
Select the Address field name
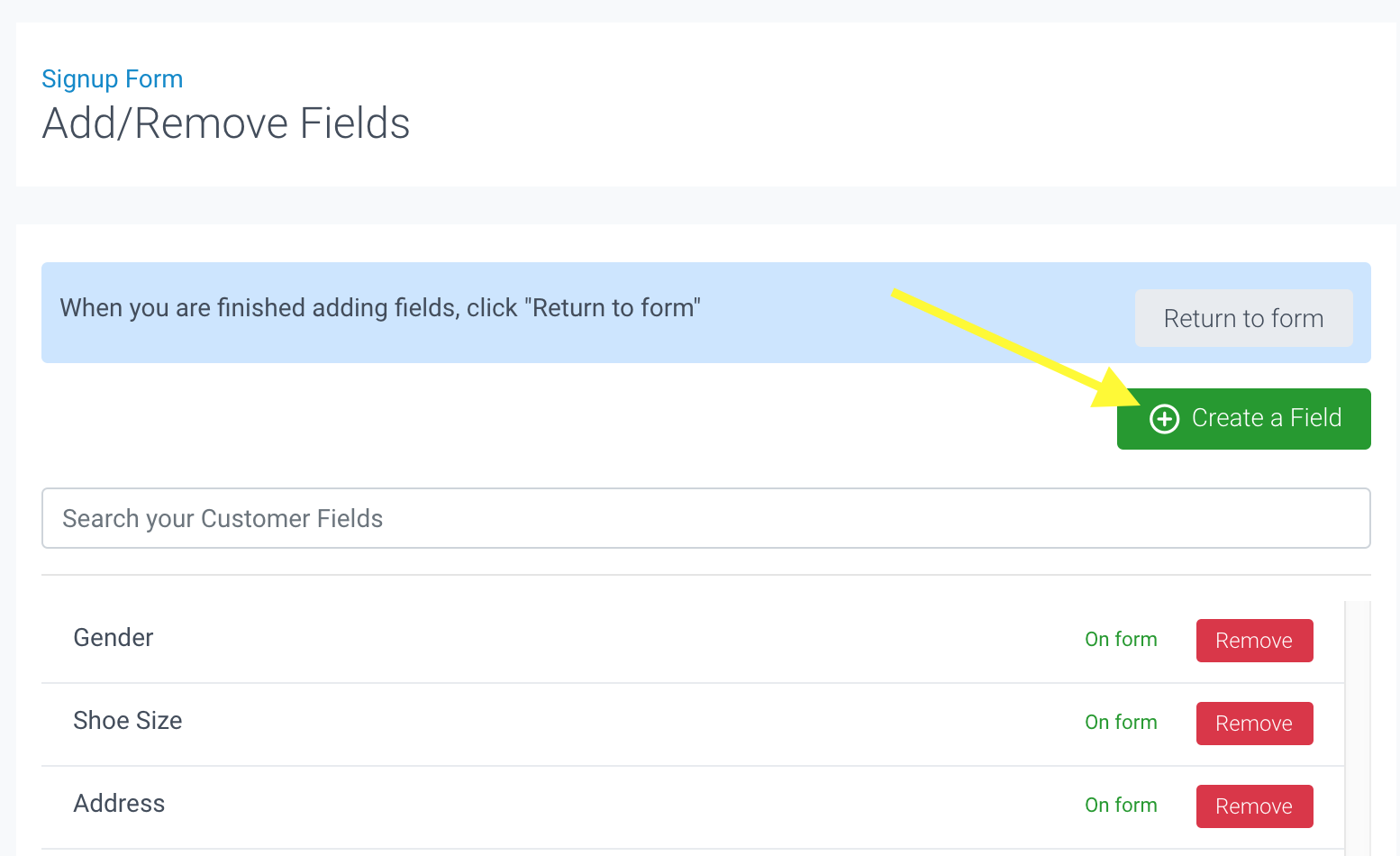pos(119,804)
